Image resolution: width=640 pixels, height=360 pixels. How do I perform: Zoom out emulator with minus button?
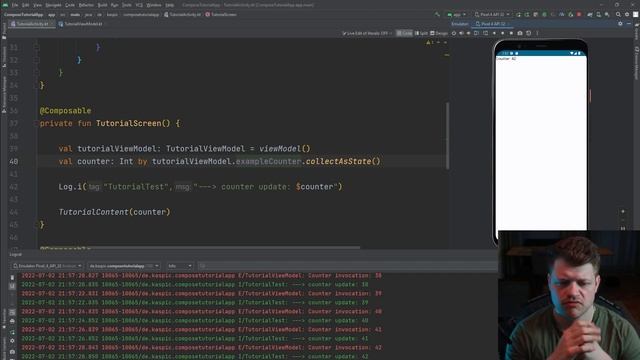(x=623, y=220)
